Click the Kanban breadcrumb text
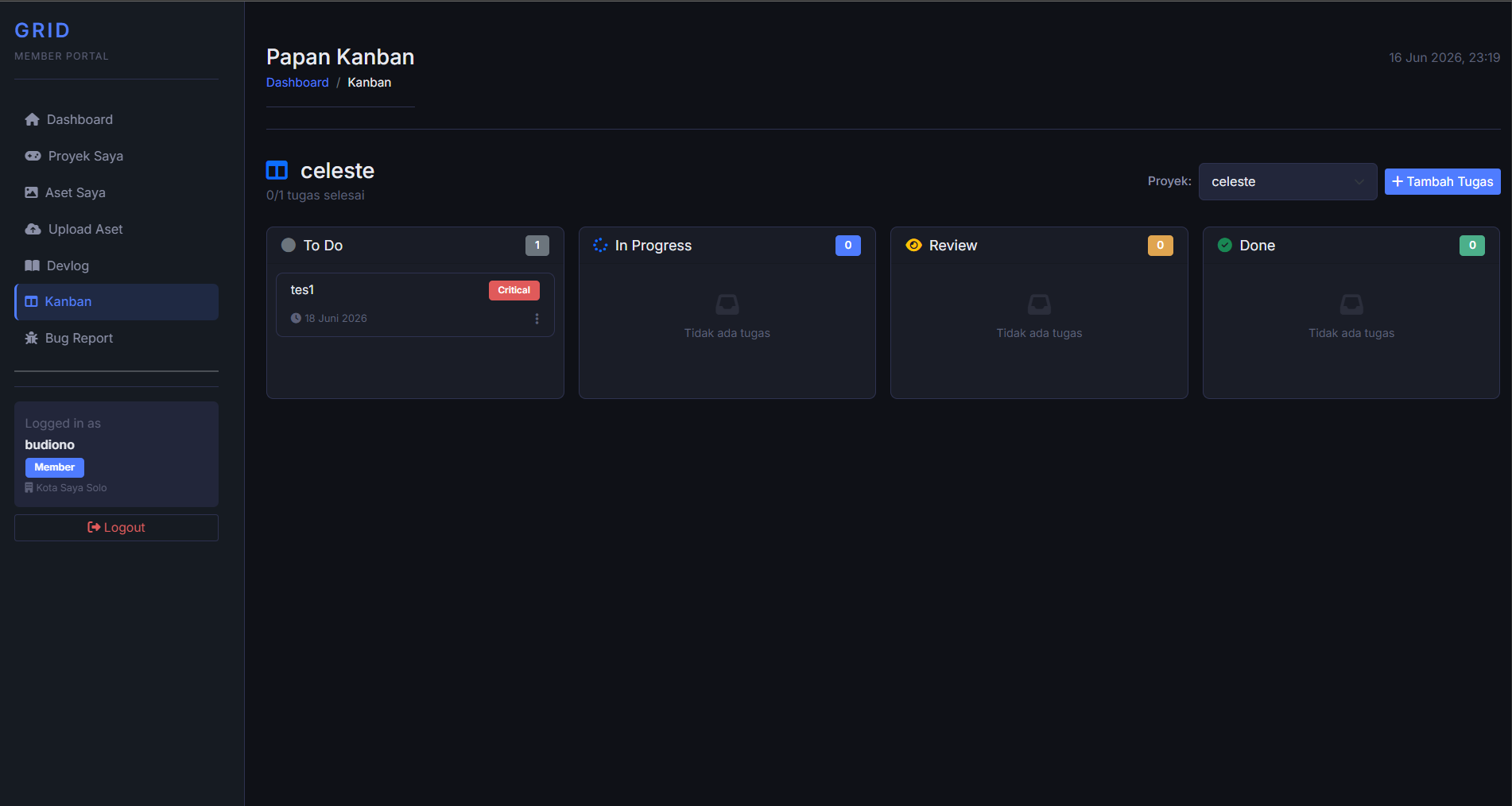Image resolution: width=1512 pixels, height=806 pixels. click(369, 83)
